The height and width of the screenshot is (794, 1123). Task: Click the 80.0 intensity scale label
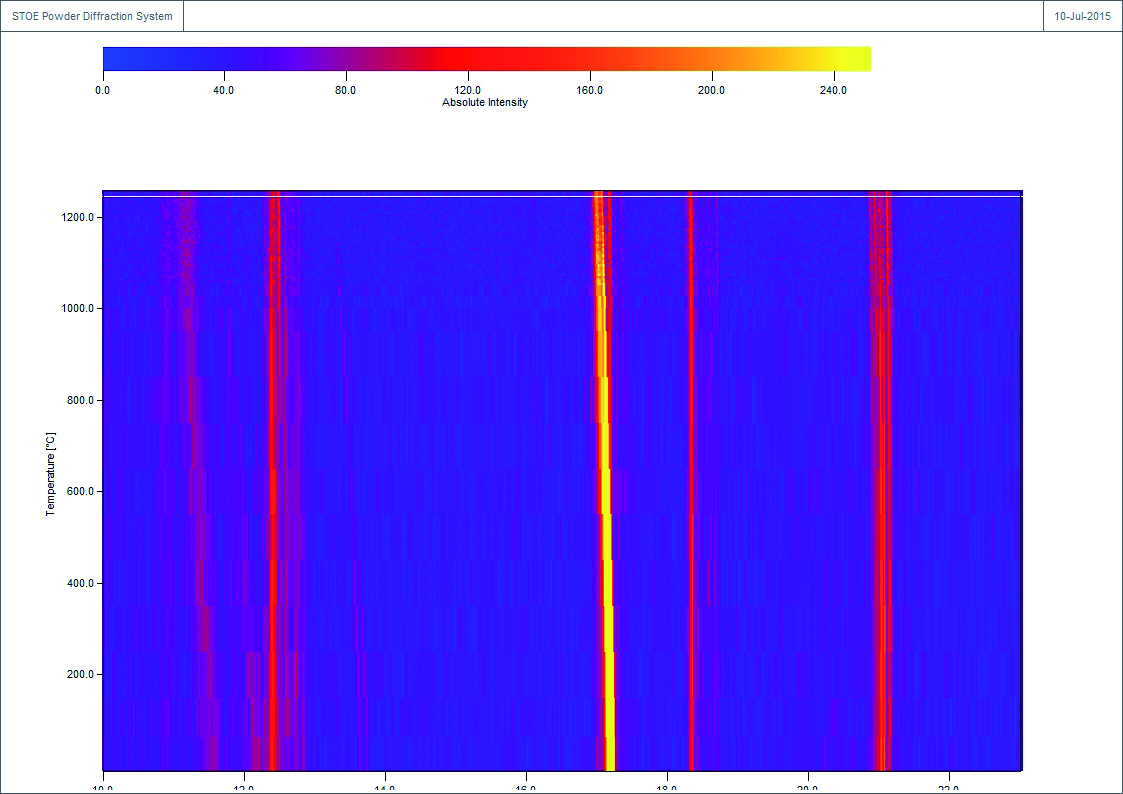(345, 90)
